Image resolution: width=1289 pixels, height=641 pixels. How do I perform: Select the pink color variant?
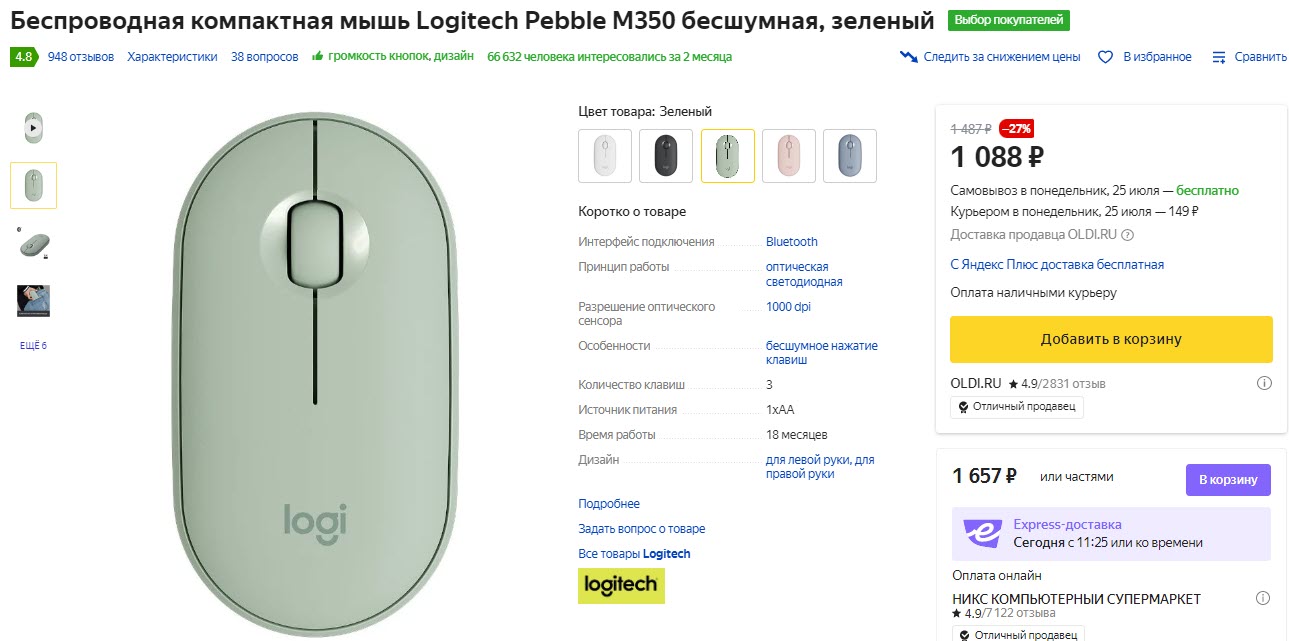789,156
